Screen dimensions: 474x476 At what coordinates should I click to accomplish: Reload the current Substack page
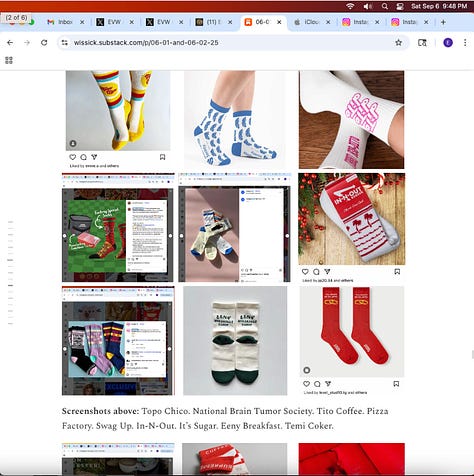tap(44, 43)
